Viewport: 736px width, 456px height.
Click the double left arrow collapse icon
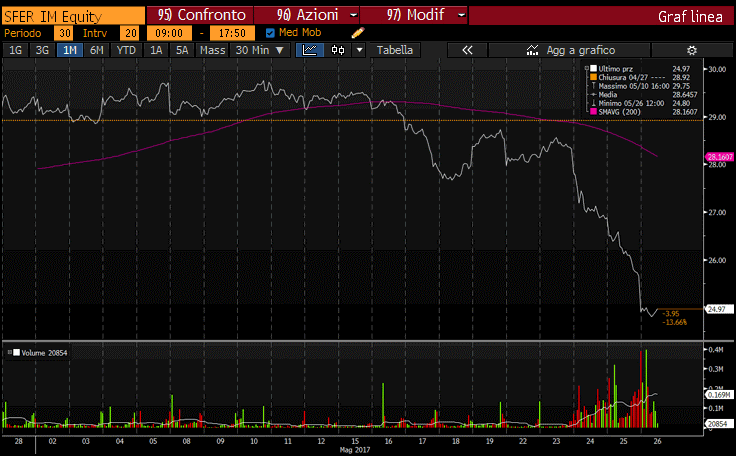pos(466,50)
